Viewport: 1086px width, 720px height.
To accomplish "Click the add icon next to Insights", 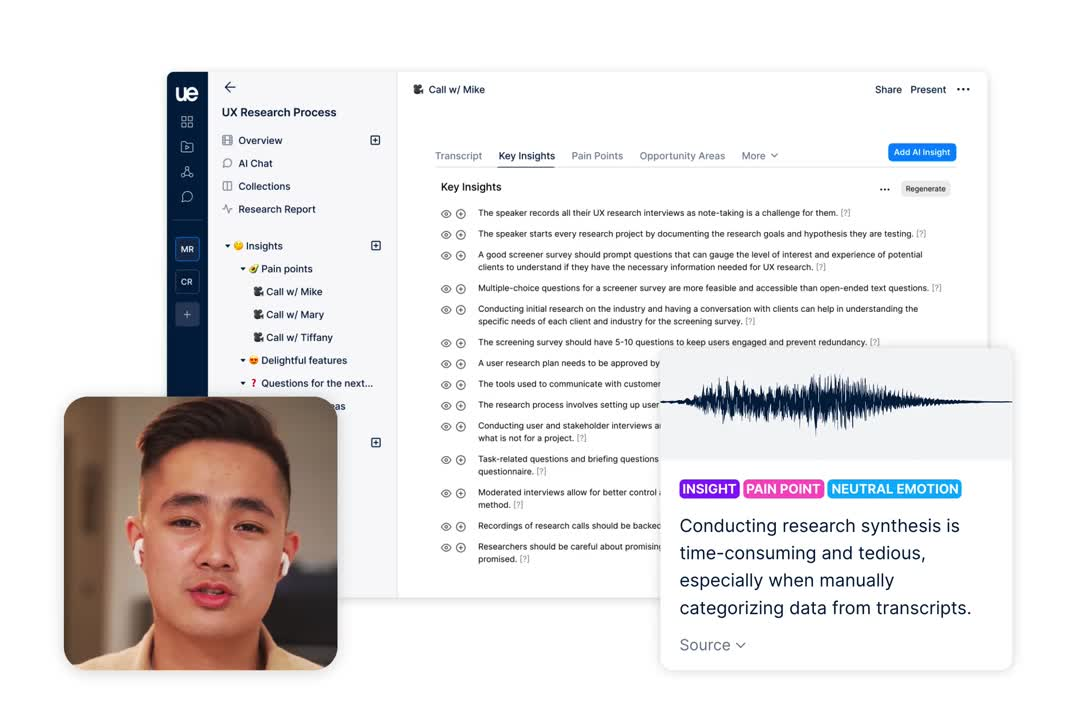I will click(376, 246).
